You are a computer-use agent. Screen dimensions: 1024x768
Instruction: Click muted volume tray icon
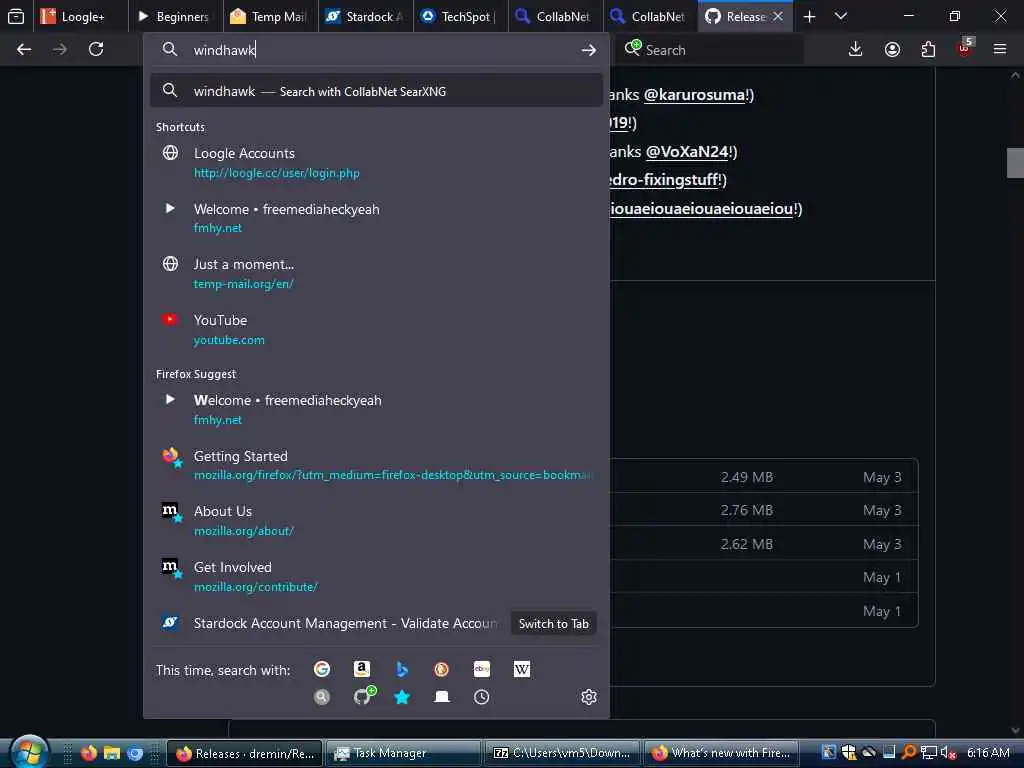(948, 753)
